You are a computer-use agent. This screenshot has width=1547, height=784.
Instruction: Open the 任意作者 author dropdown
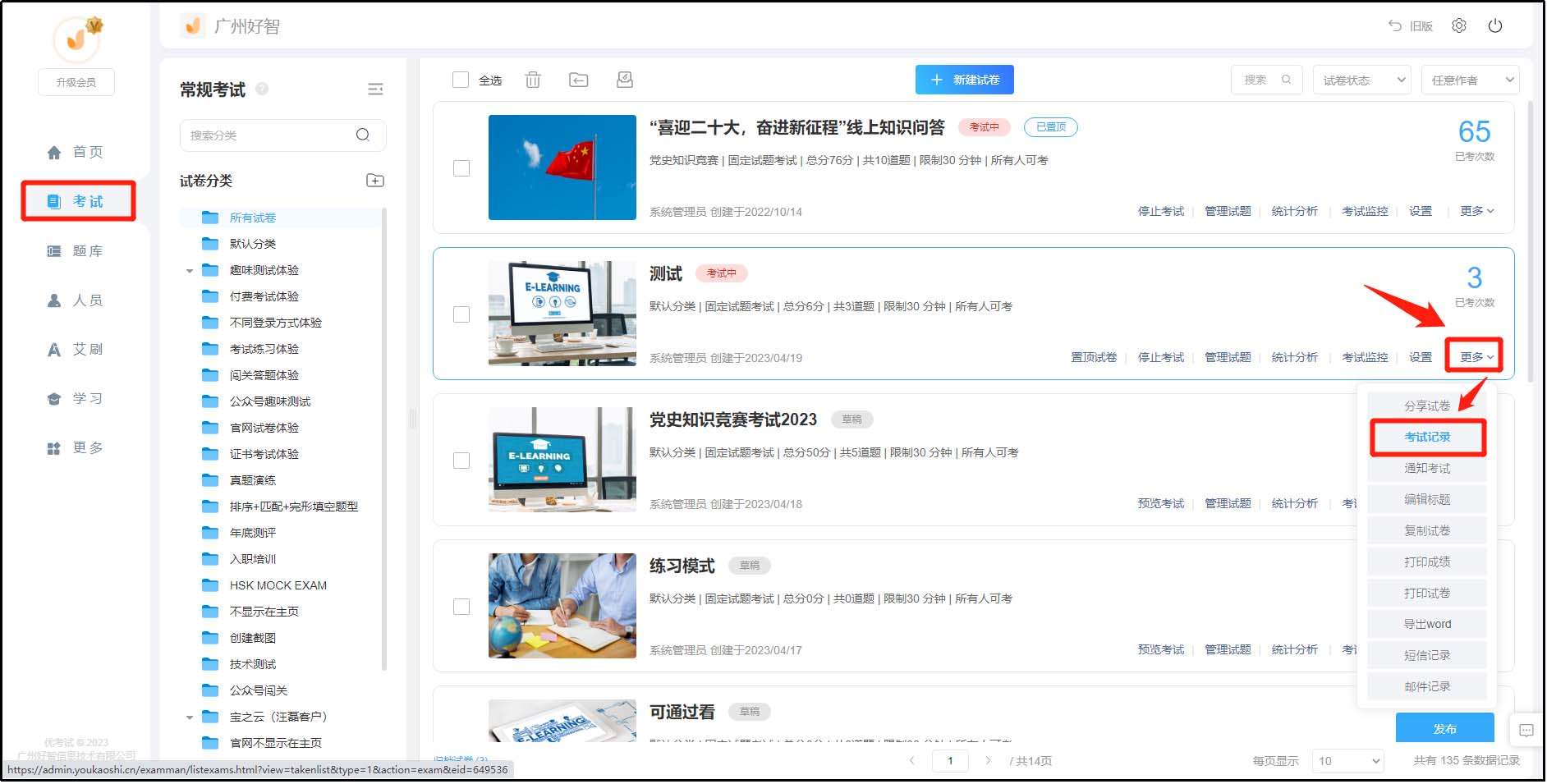point(1470,80)
